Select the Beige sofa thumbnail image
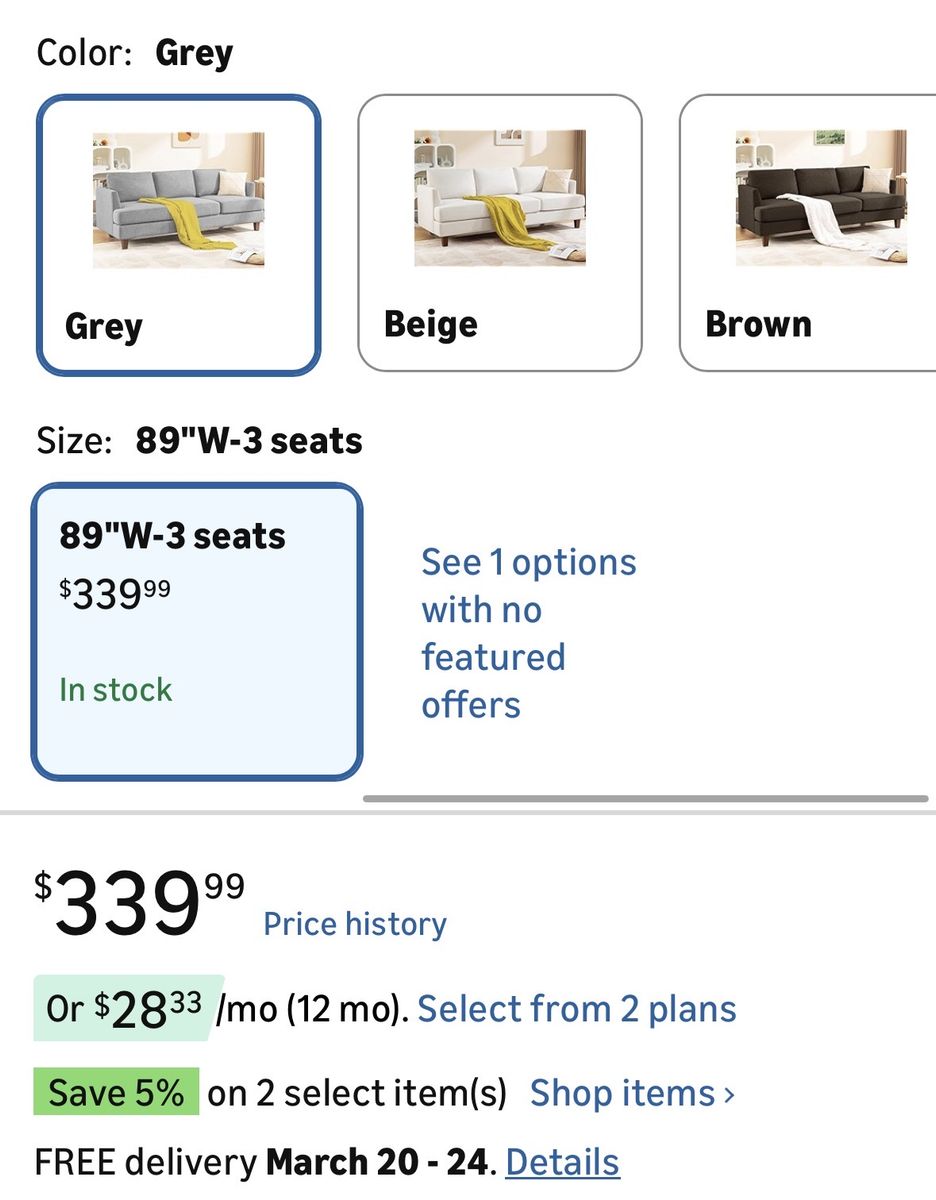 500,198
